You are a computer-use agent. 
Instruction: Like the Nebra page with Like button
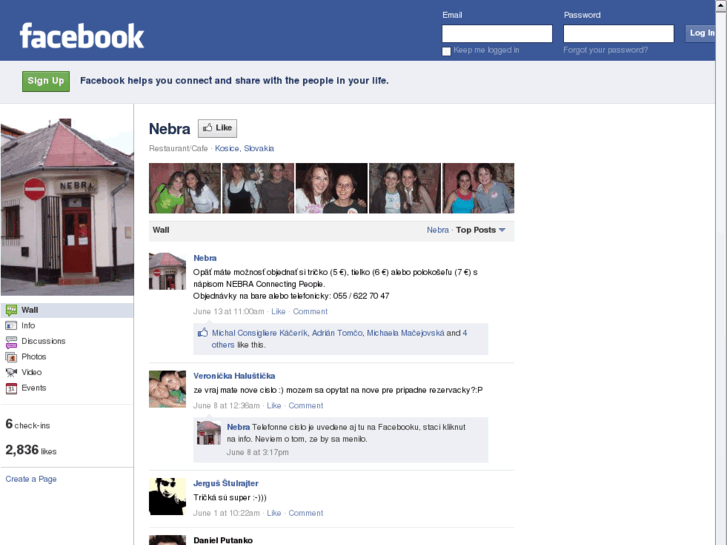point(217,128)
